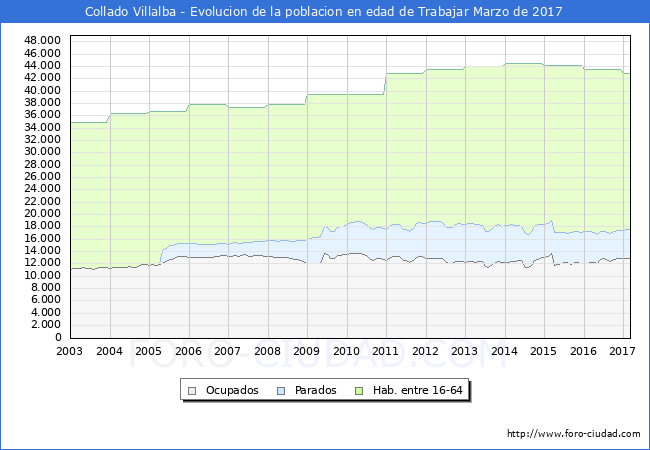The image size is (650, 450).
Task: Click the 10.000 y-axis value
Action: pos(43,275)
